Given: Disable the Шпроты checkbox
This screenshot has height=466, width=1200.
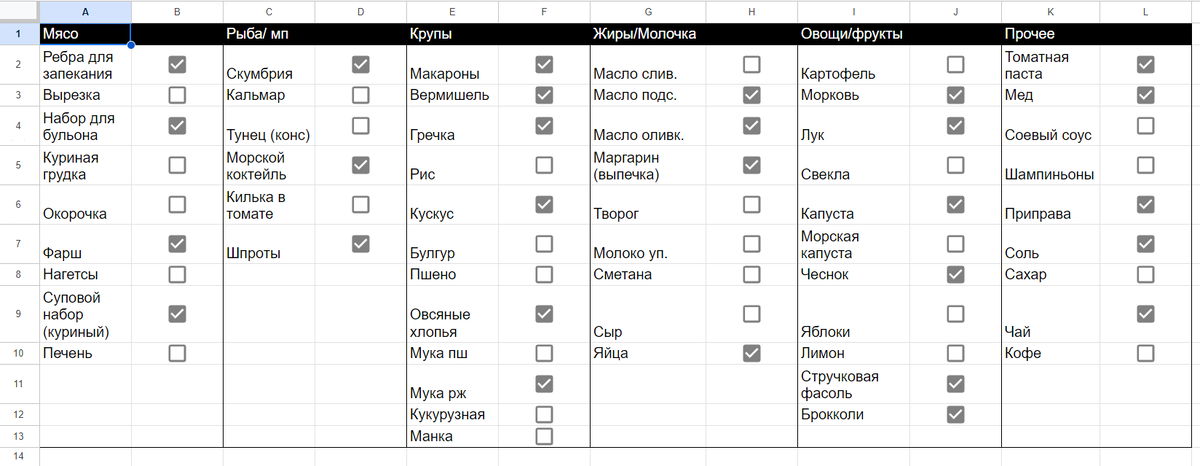Looking at the screenshot, I should click(x=361, y=243).
